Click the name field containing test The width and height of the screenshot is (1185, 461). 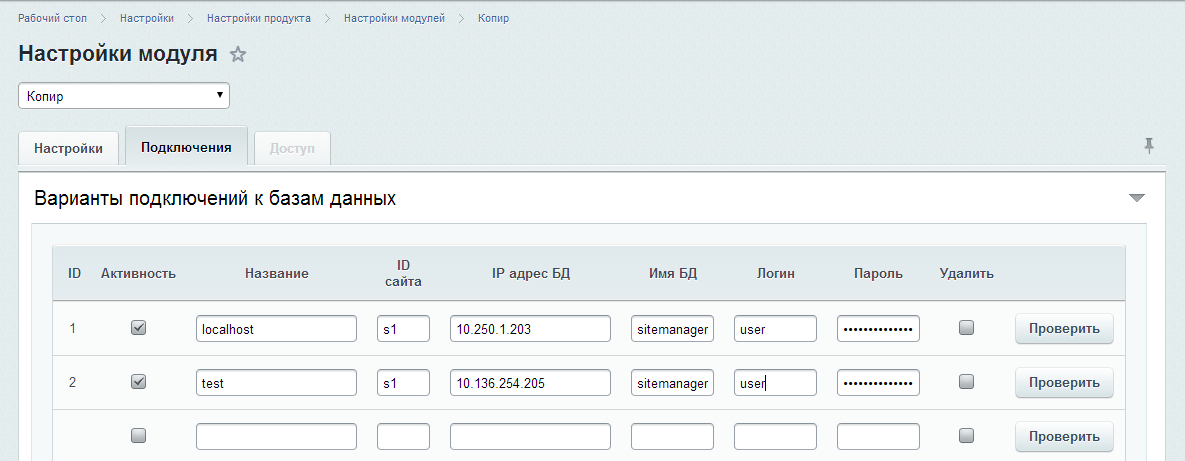click(276, 383)
